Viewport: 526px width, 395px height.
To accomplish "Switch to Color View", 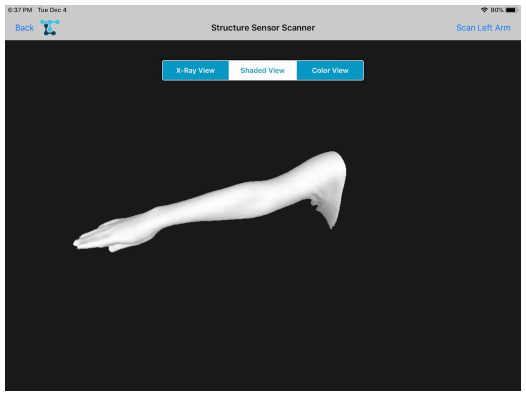I will point(330,70).
